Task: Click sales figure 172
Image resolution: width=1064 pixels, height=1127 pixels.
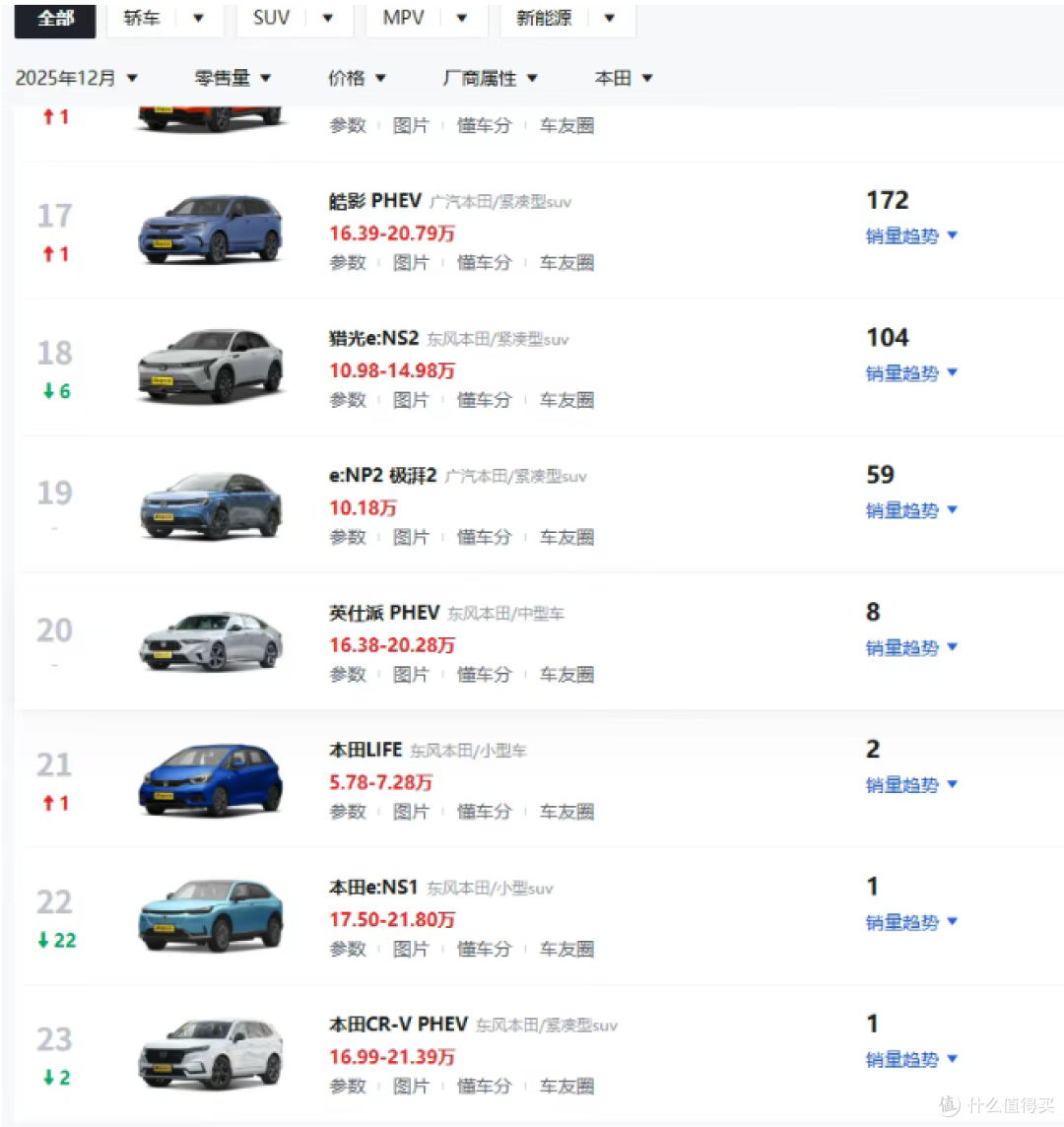Action: click(x=888, y=200)
